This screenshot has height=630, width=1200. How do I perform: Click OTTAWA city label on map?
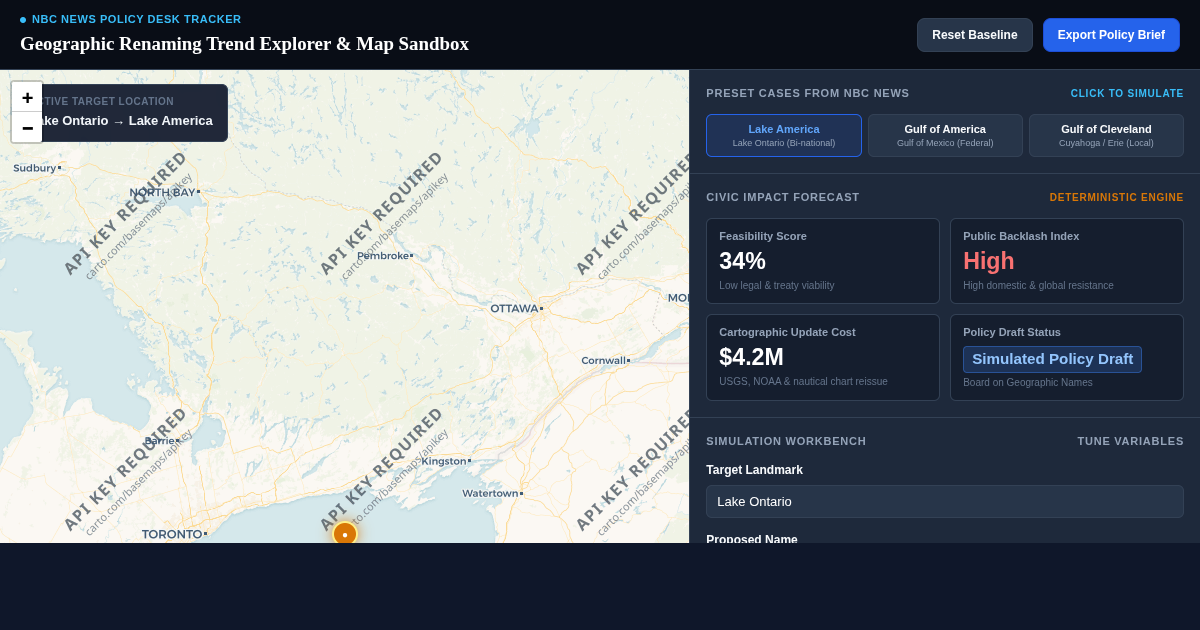click(515, 308)
